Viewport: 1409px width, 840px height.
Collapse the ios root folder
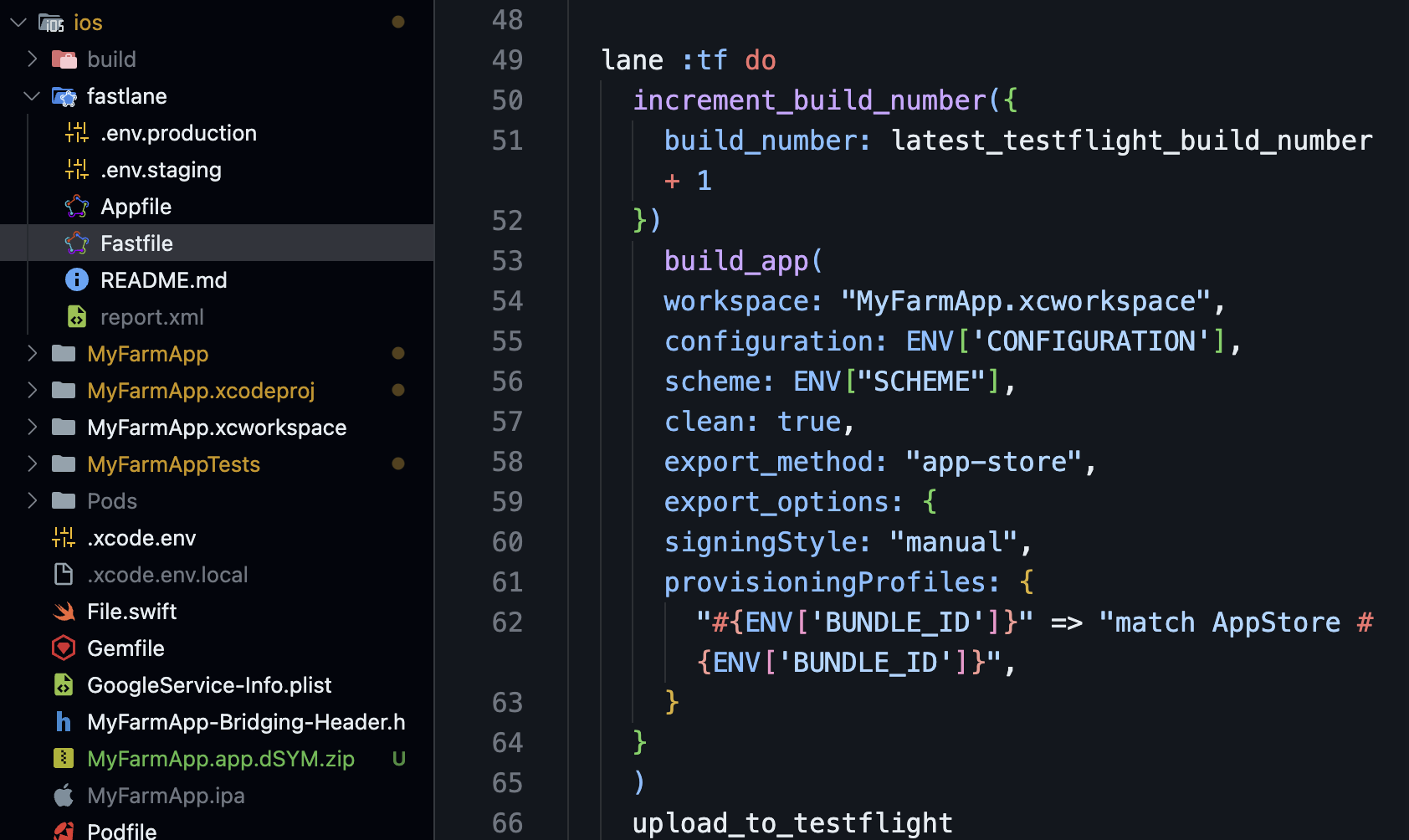pos(18,23)
